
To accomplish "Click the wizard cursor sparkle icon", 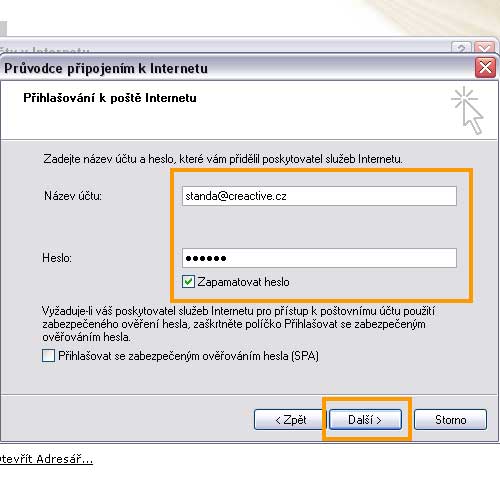I will (468, 110).
